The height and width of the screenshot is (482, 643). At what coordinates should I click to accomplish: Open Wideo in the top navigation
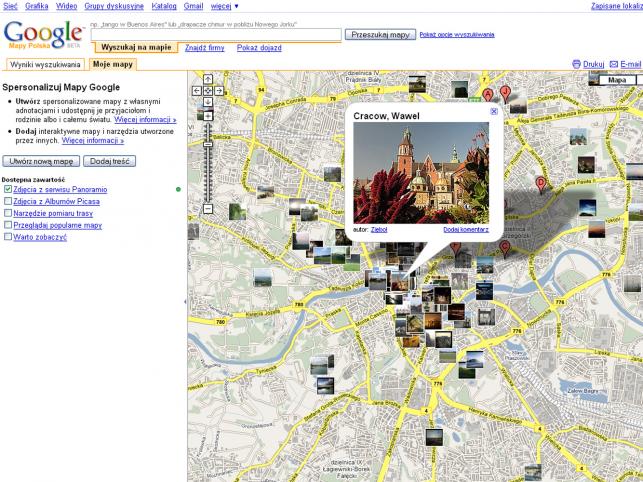coord(66,6)
